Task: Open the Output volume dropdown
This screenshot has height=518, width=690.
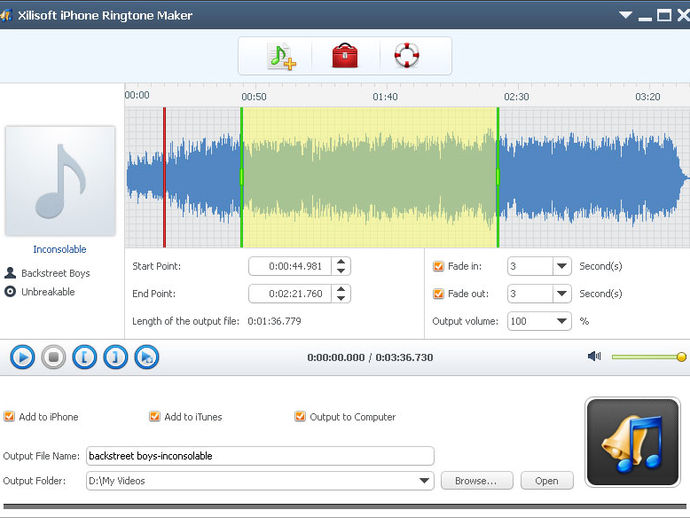Action: (x=562, y=321)
